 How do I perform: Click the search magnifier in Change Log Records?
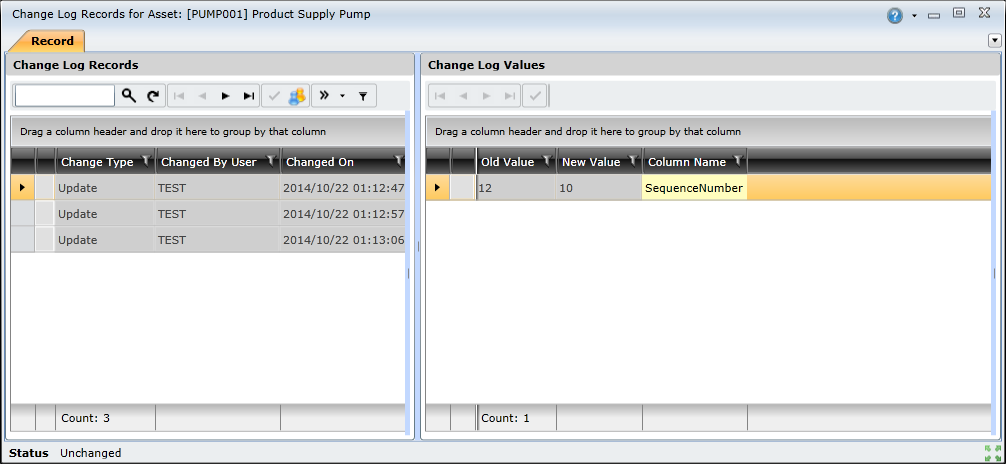129,96
